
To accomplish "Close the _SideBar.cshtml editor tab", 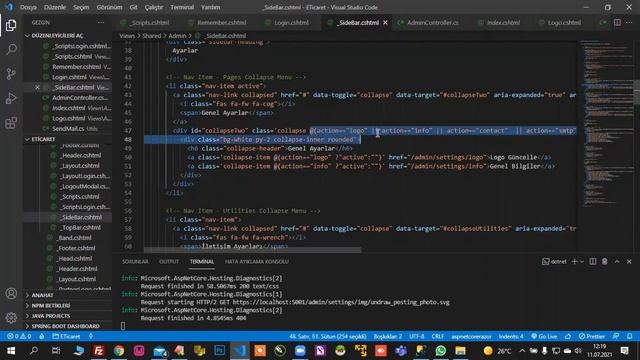I will (x=385, y=22).
